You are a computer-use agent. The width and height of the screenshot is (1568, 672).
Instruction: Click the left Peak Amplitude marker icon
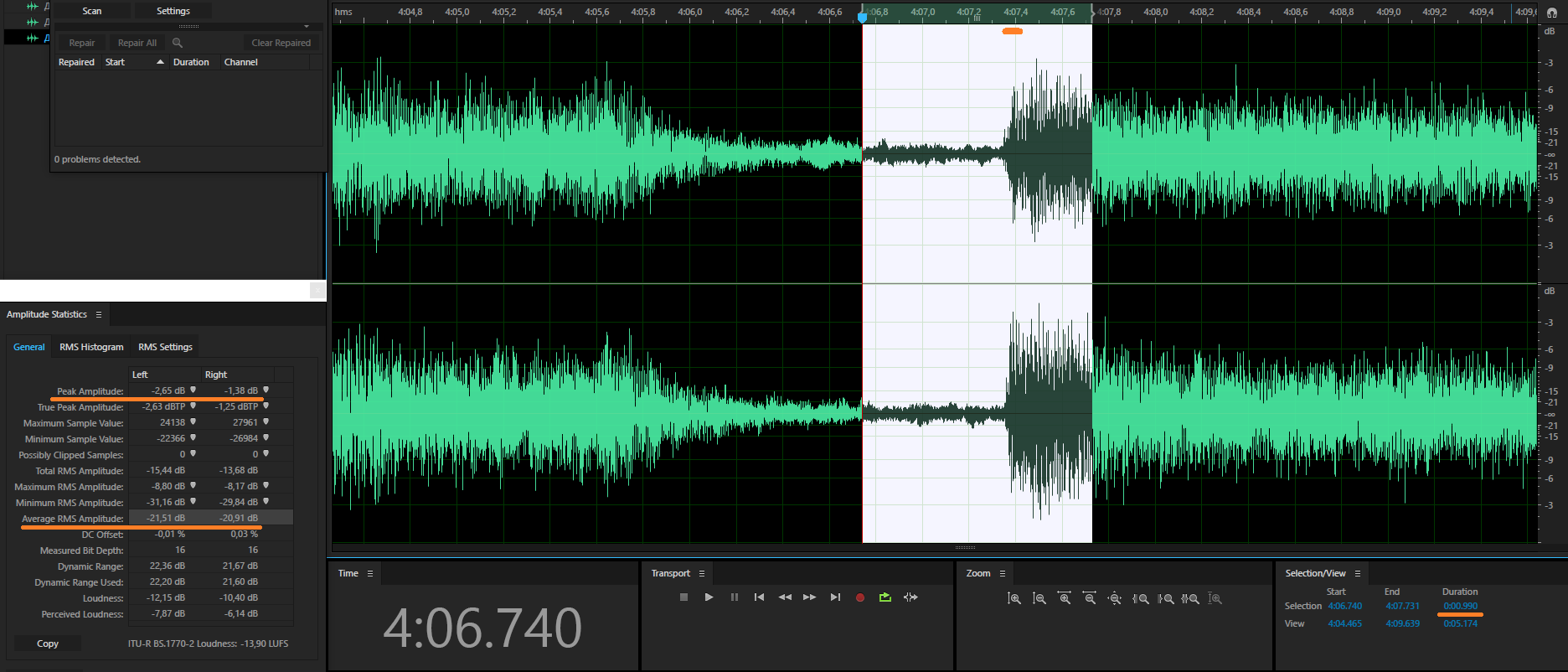(193, 390)
